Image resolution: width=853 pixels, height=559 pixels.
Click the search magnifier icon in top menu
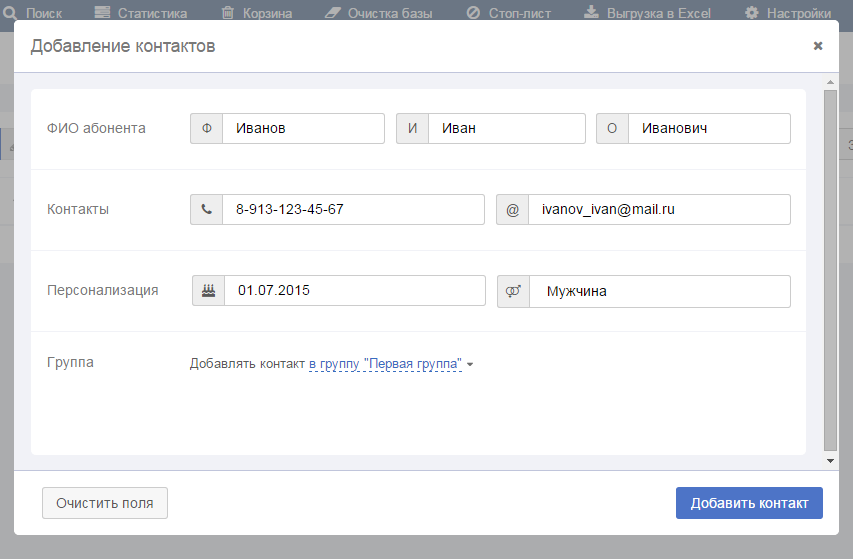10,12
